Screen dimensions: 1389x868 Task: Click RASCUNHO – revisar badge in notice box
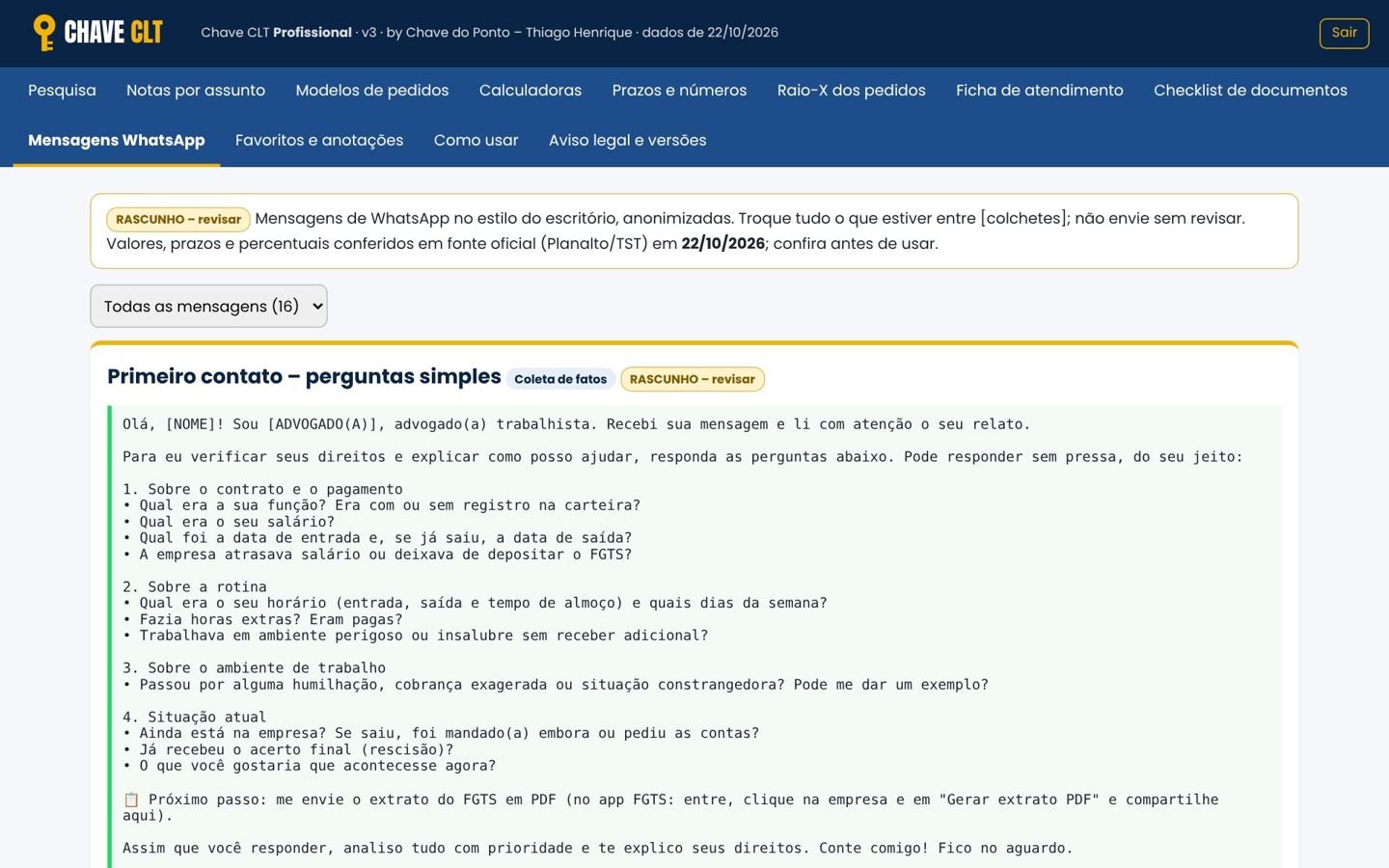pos(178,219)
